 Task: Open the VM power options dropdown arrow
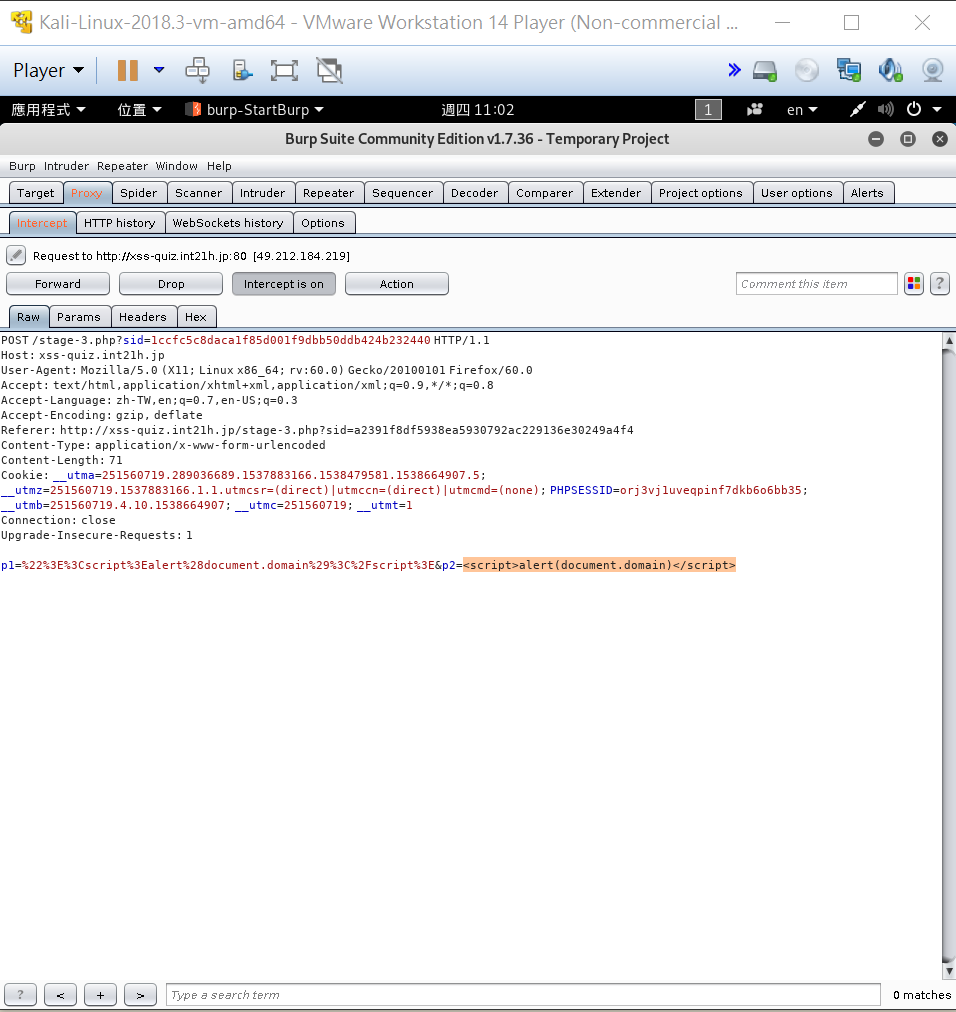click(159, 70)
